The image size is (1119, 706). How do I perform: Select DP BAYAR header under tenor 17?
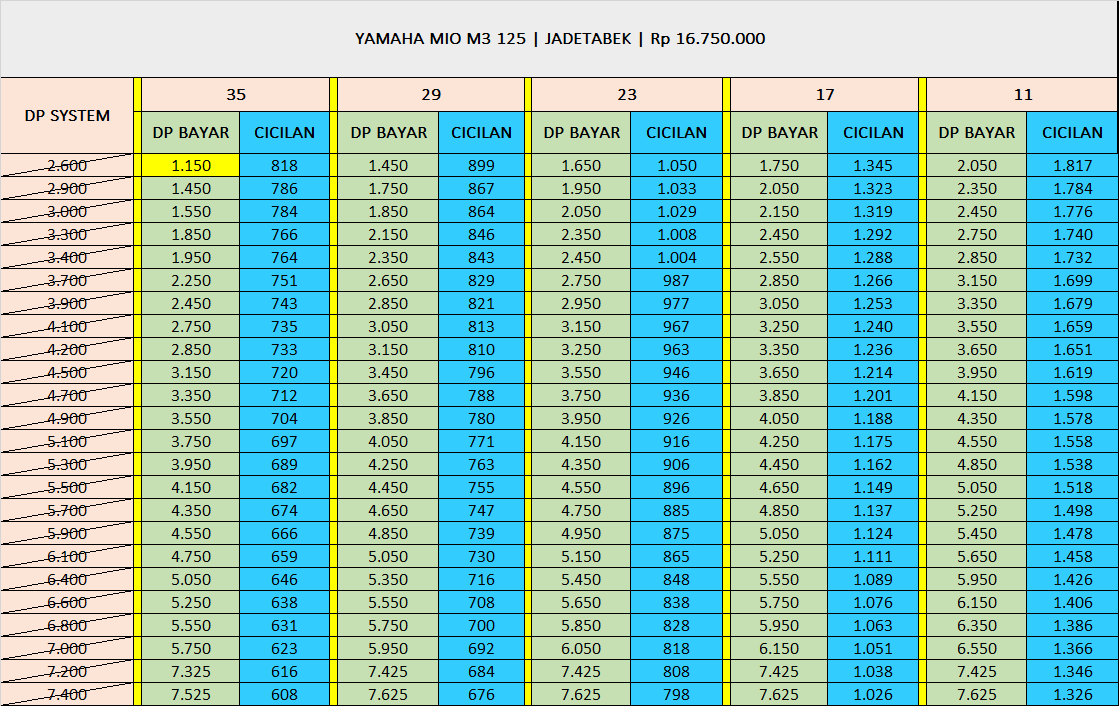[x=779, y=133]
